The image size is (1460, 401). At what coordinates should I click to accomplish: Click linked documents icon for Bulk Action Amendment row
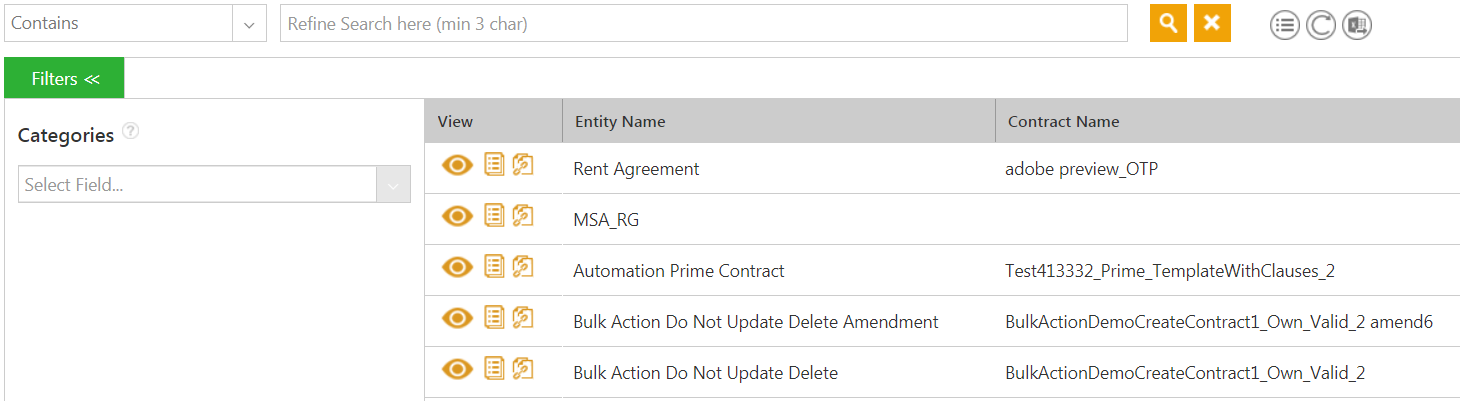[522, 317]
